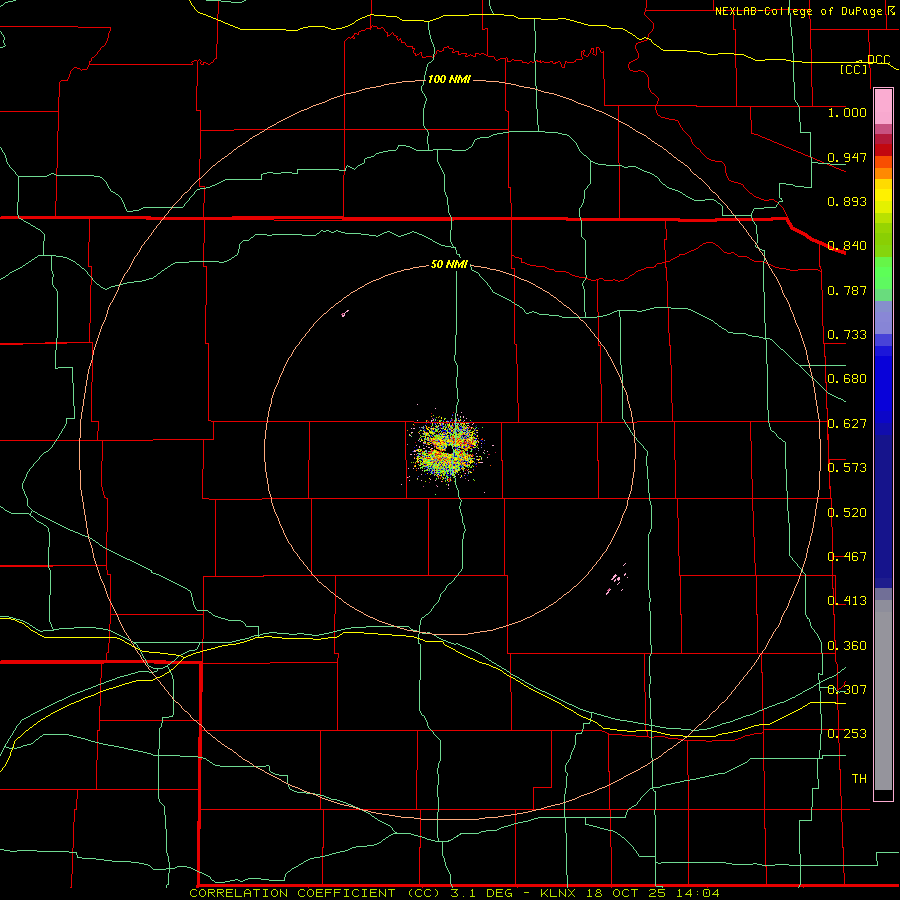
Task: Click the 0.680 color scale value
Action: (847, 379)
